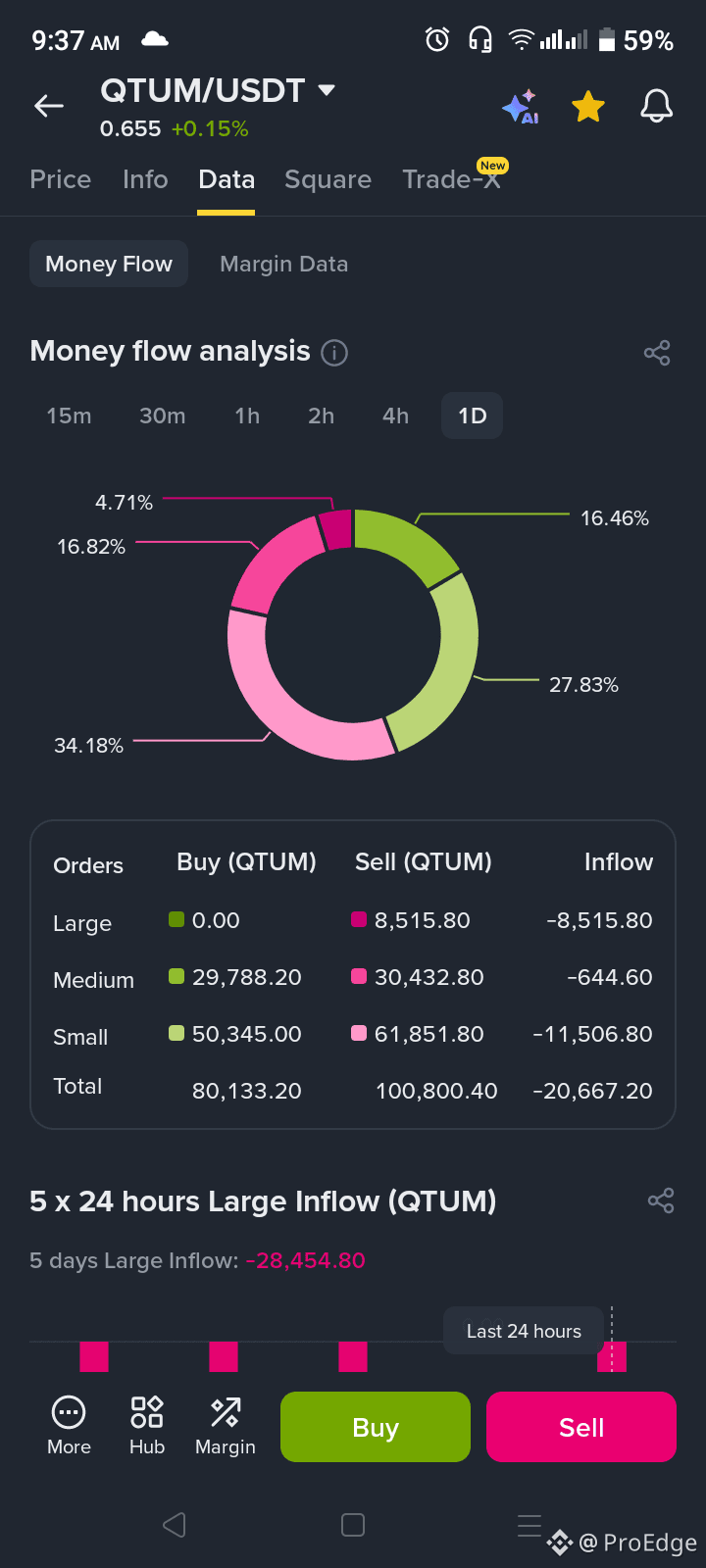Open Money flow analysis info icon
This screenshot has height=1568, width=706.
click(334, 353)
